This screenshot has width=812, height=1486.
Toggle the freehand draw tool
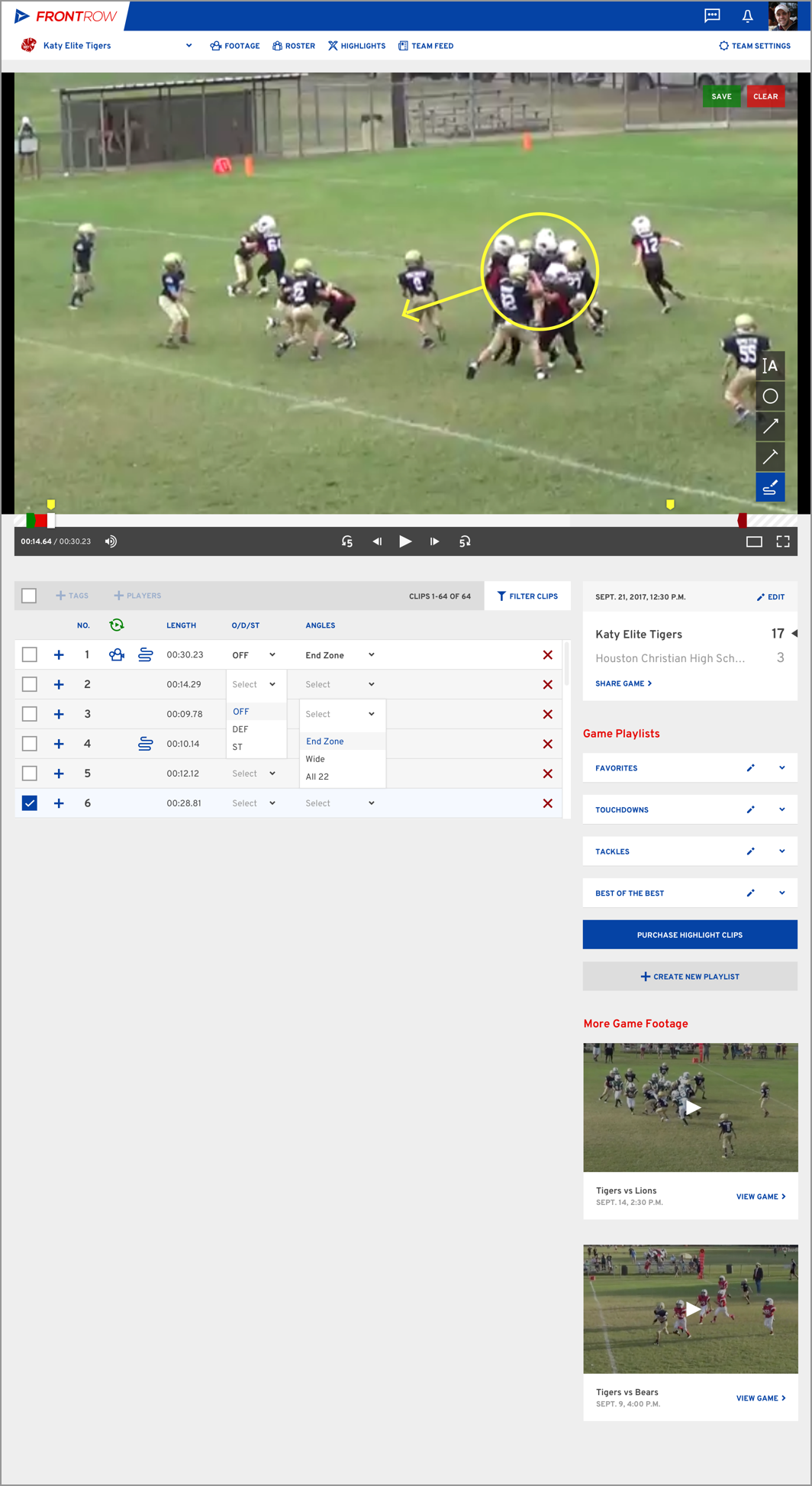coord(770,487)
